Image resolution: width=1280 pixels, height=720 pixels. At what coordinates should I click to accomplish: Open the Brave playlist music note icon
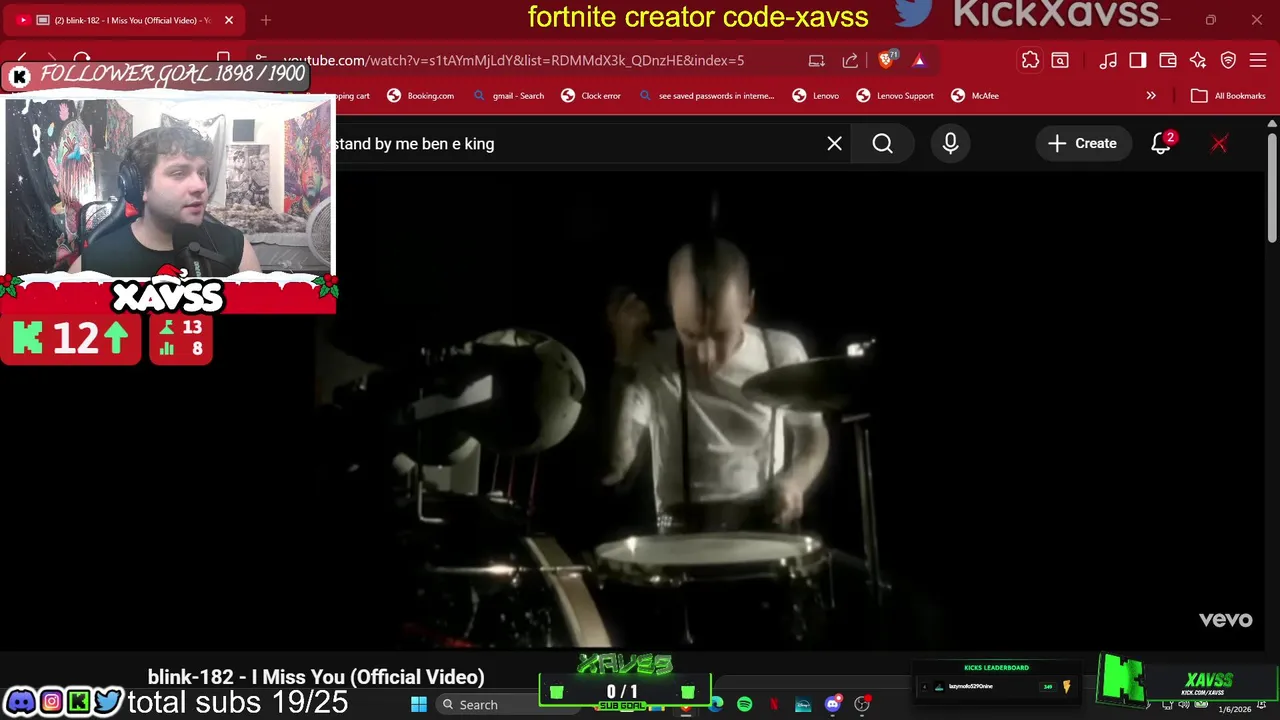tap(1108, 60)
